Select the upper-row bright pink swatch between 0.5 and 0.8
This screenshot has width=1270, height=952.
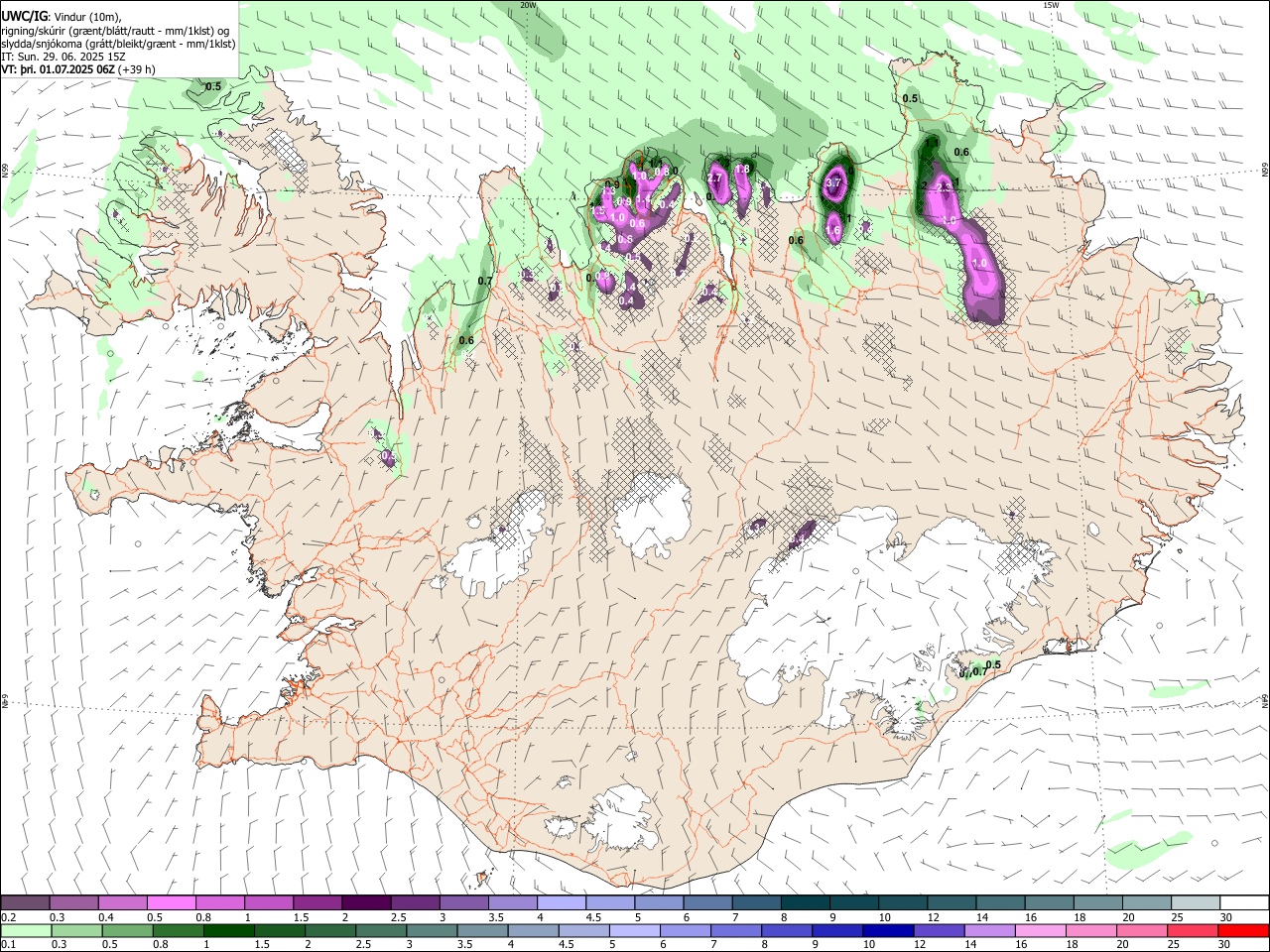pos(171,902)
